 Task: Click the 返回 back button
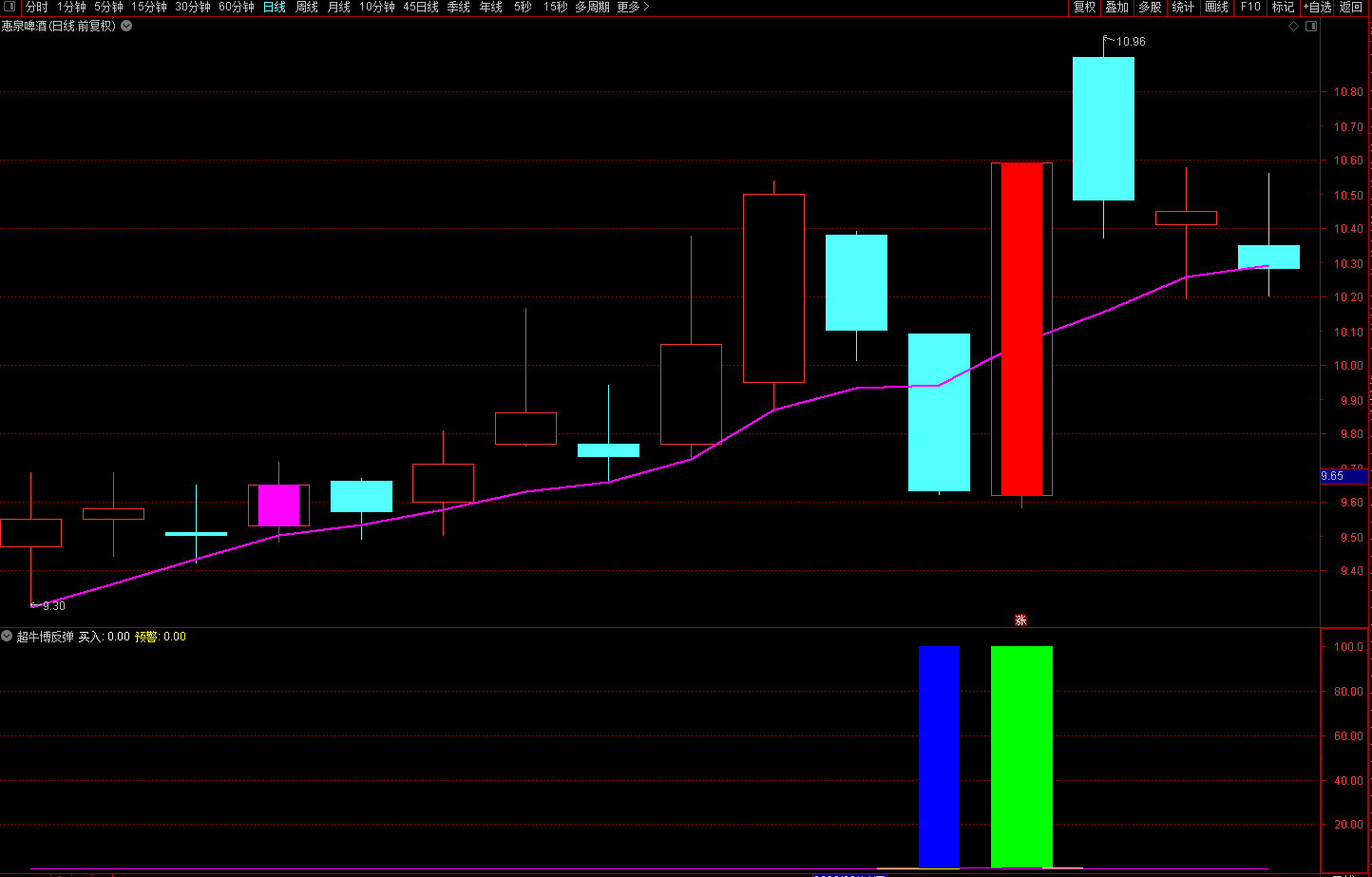coord(1351,7)
